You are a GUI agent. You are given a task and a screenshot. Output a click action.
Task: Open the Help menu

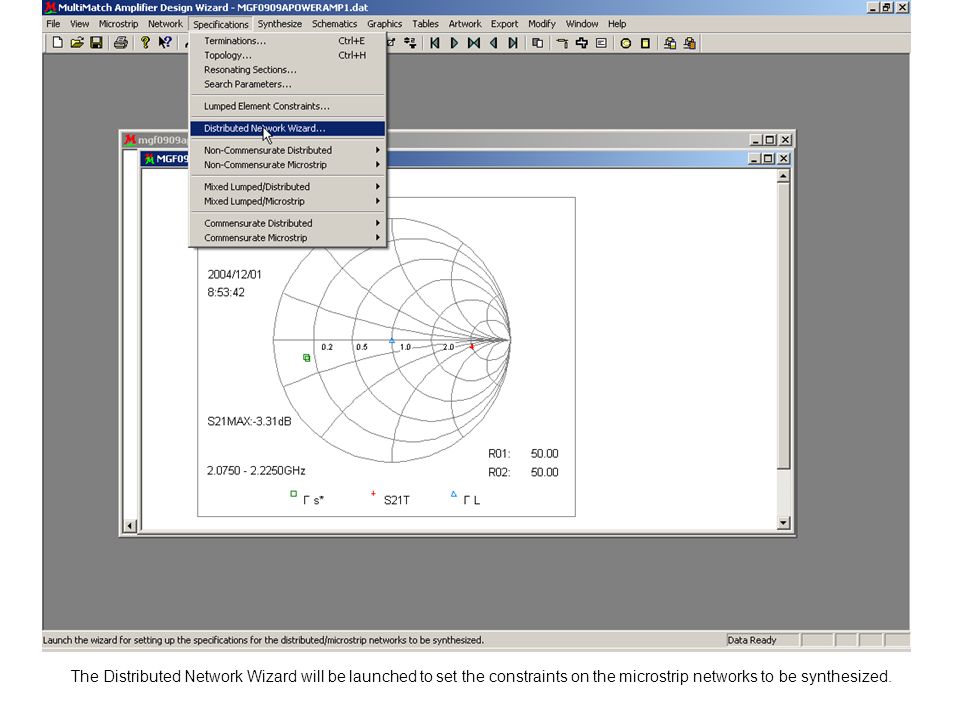617,24
